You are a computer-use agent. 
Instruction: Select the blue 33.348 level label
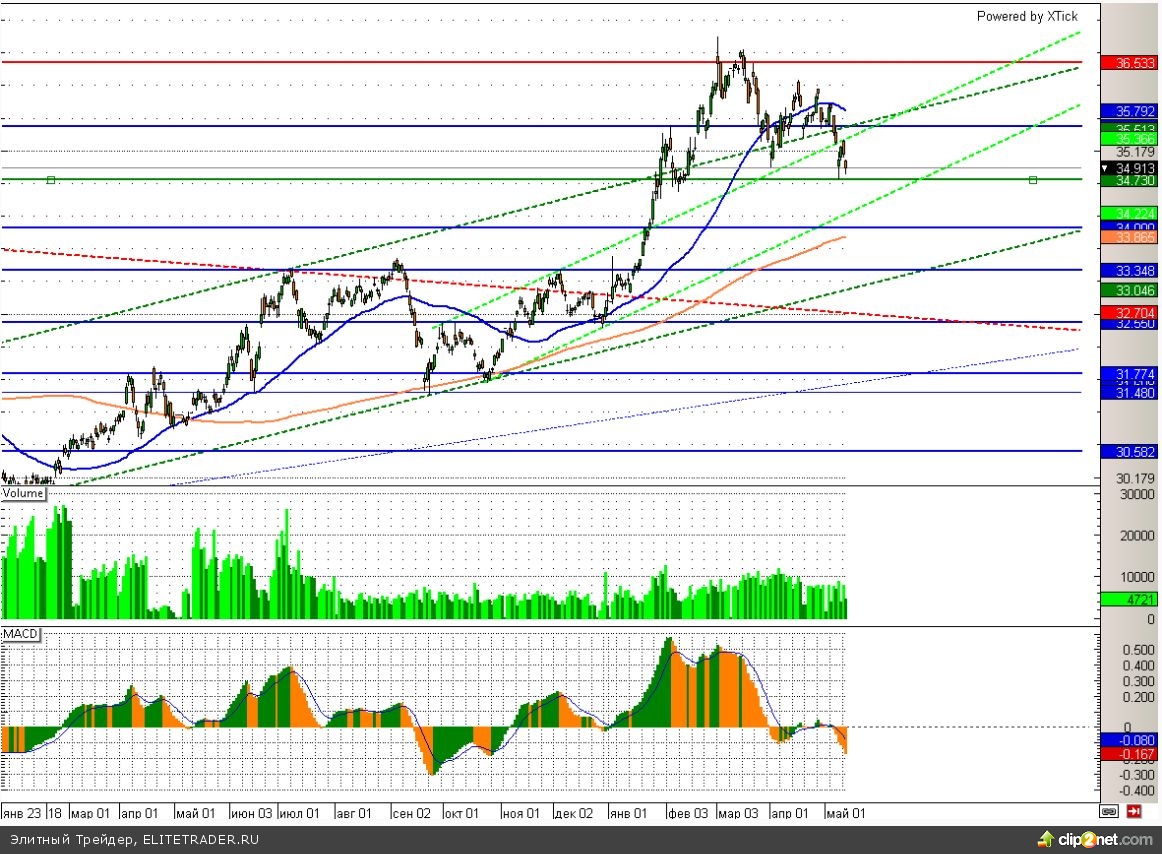(x=1129, y=271)
